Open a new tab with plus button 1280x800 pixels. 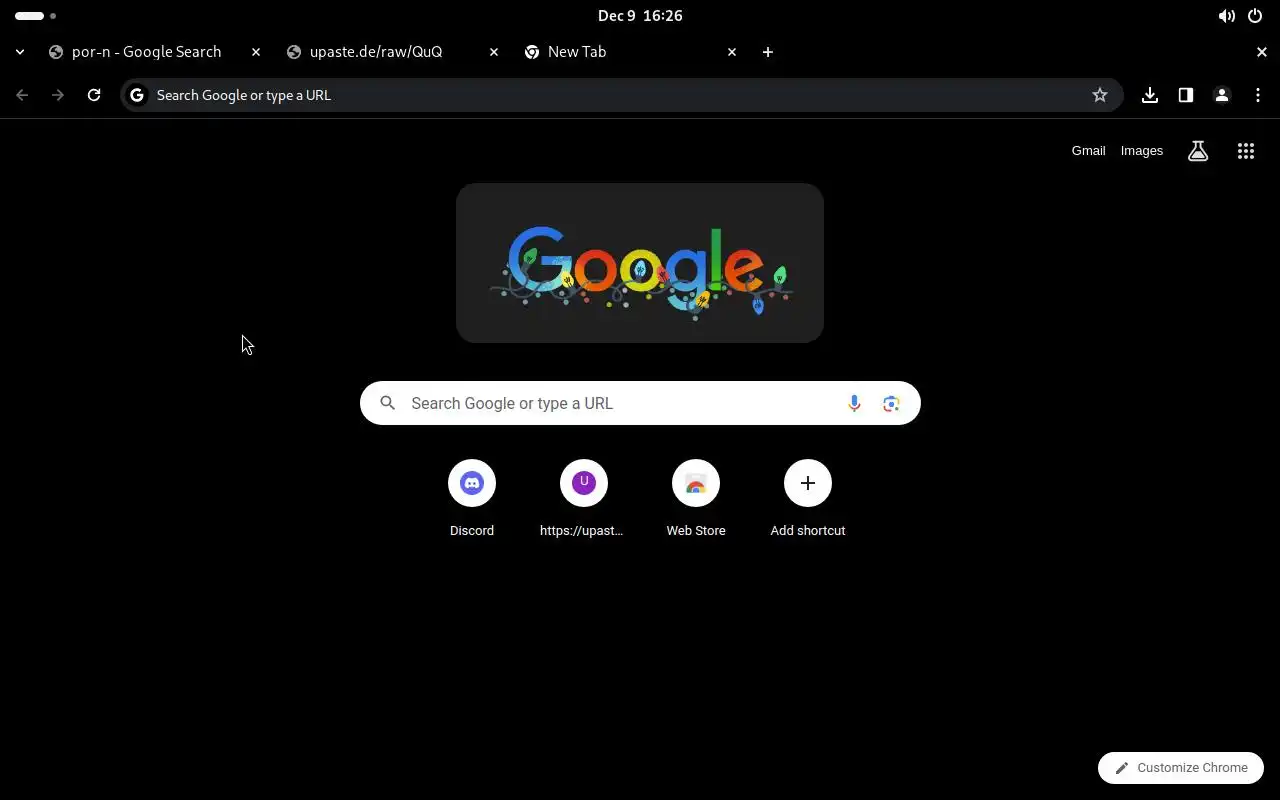coord(768,52)
